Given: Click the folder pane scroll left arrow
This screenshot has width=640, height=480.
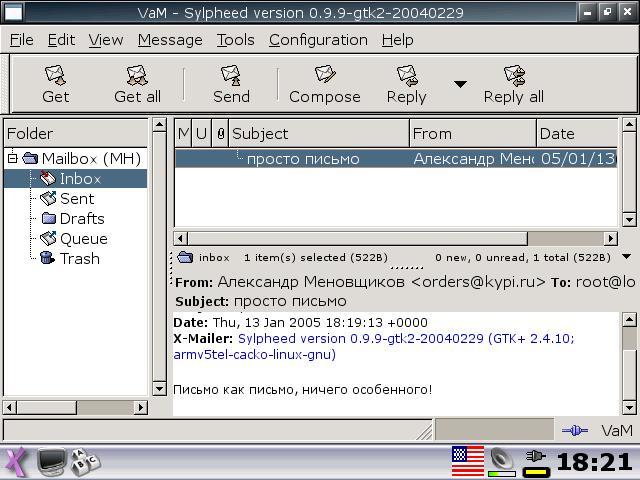Looking at the screenshot, I should point(10,407).
